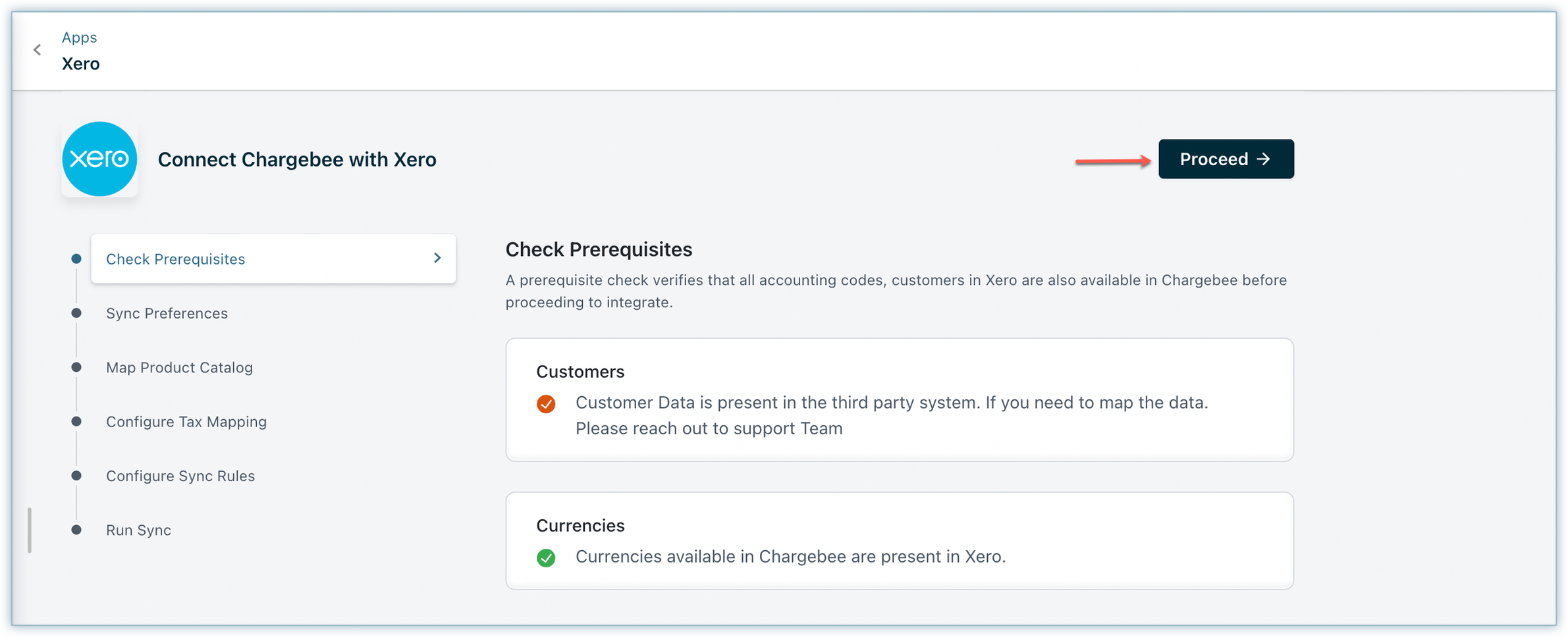1568x637 pixels.
Task: Open the Map Product Catalog step
Action: coord(179,367)
